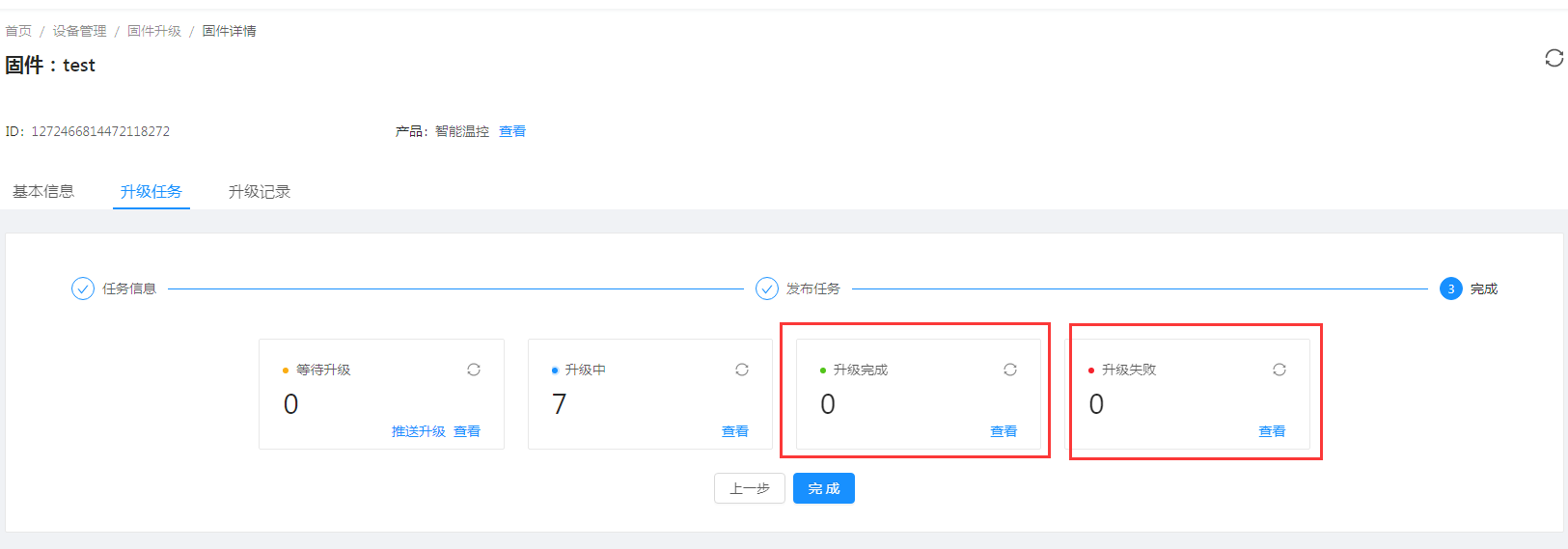Open 查看 link in 升级中 card
1568x549 pixels.
coord(735,431)
